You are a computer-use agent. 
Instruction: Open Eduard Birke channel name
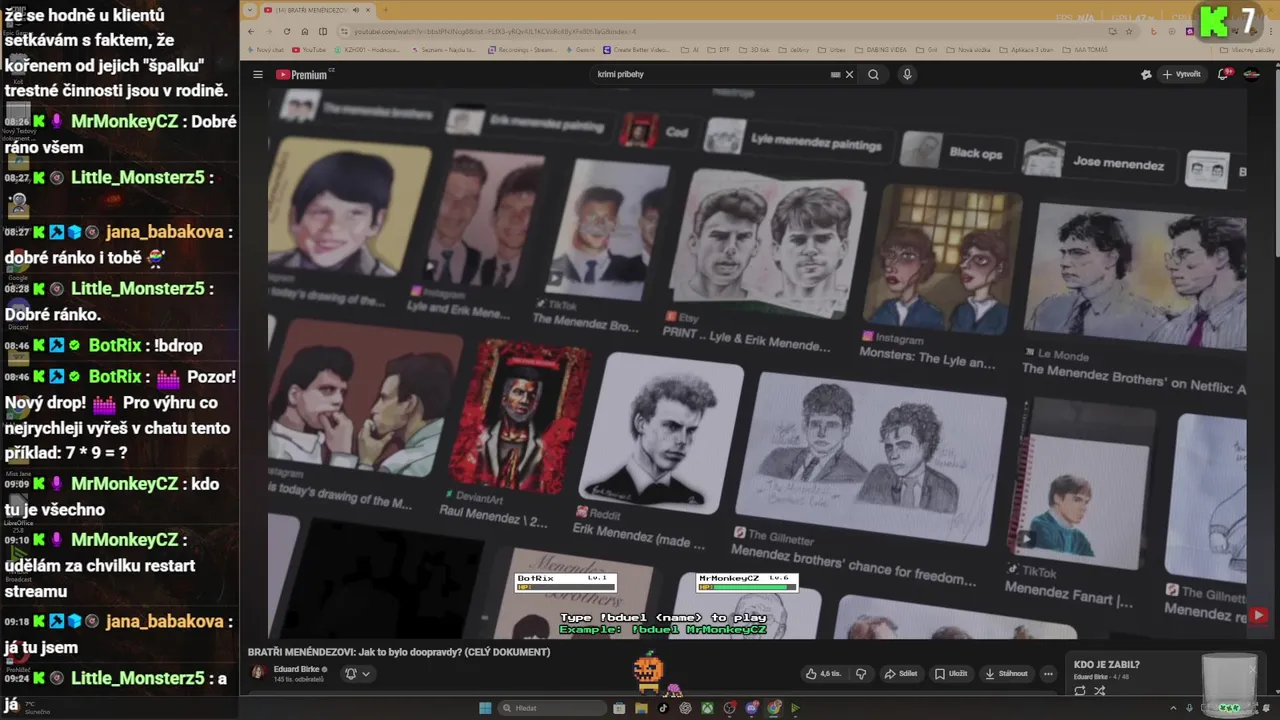(297, 669)
